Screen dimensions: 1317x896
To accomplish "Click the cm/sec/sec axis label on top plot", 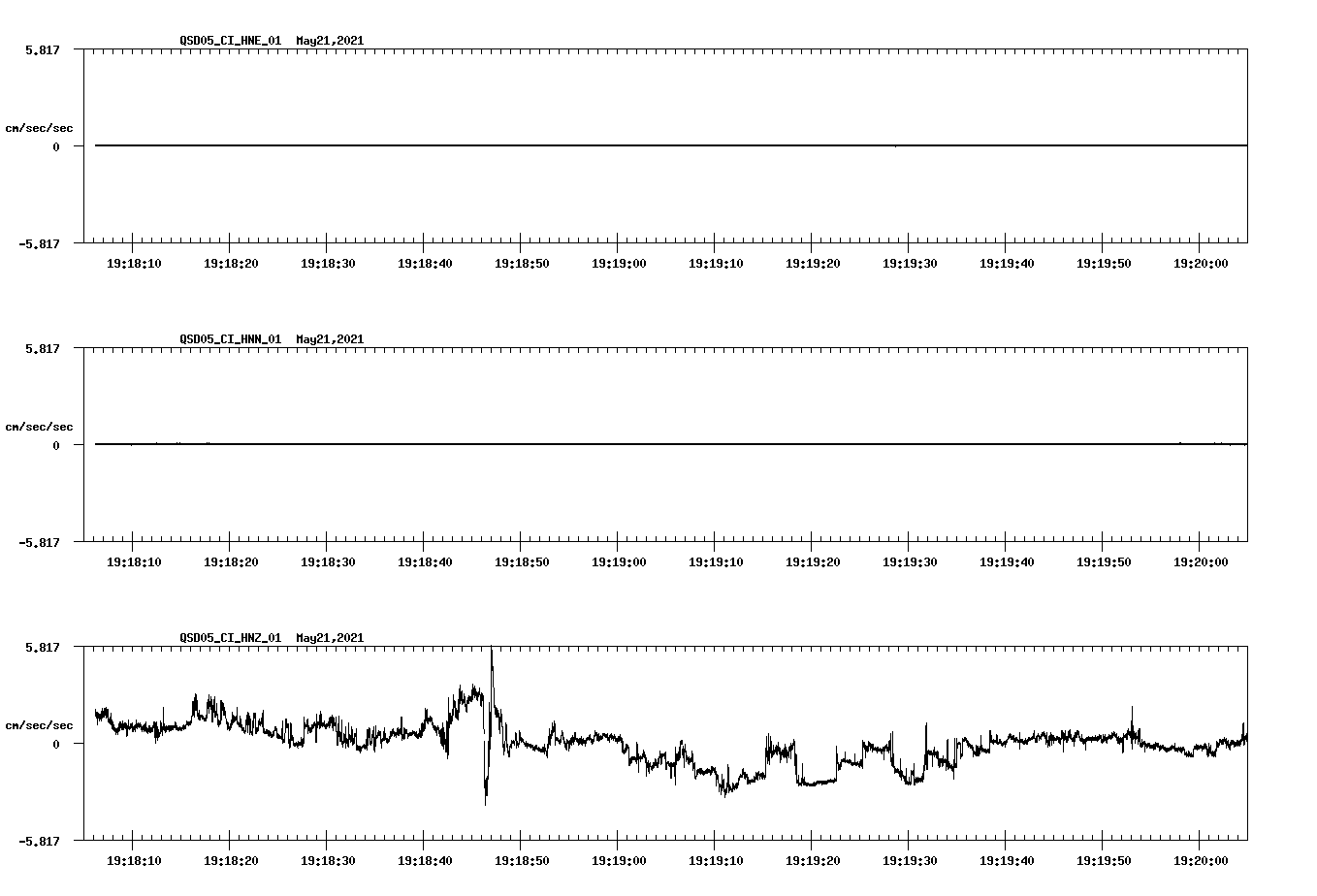I will (41, 126).
